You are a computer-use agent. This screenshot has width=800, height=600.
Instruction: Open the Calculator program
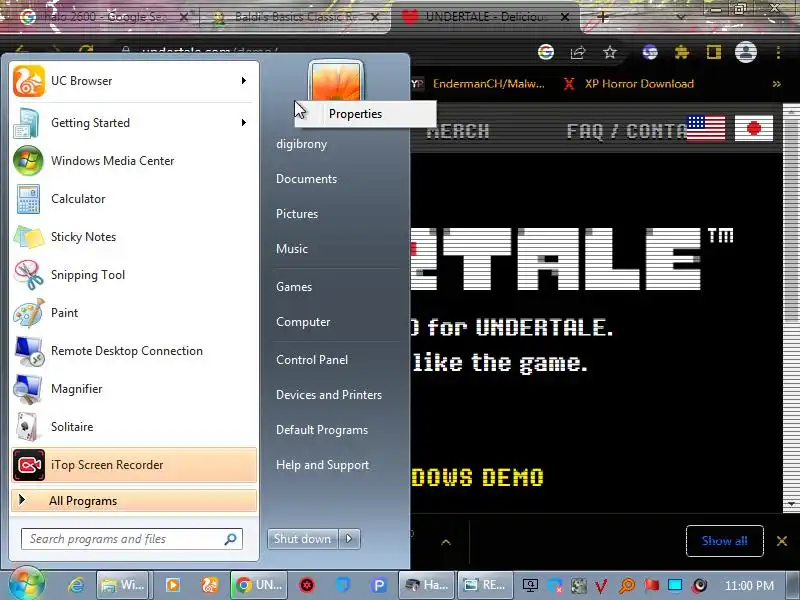pyautogui.click(x=133, y=199)
